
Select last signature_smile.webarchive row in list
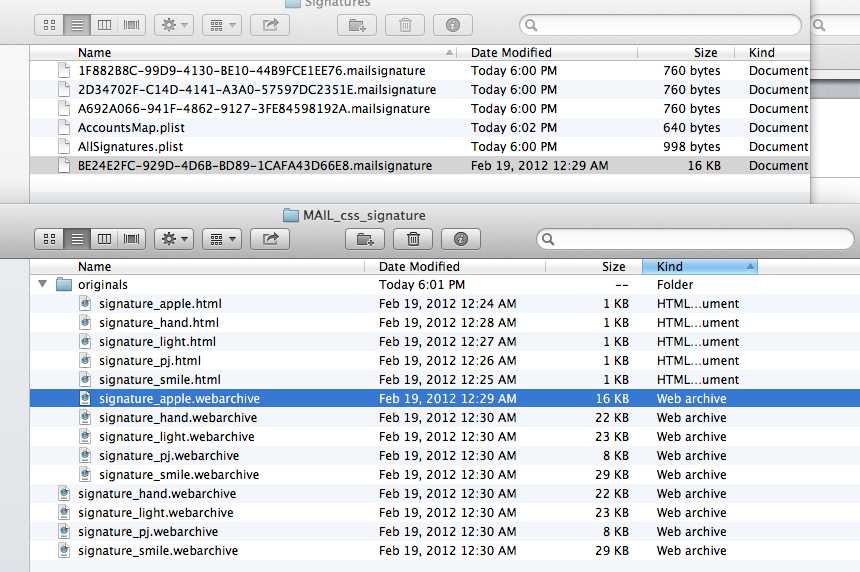point(445,551)
